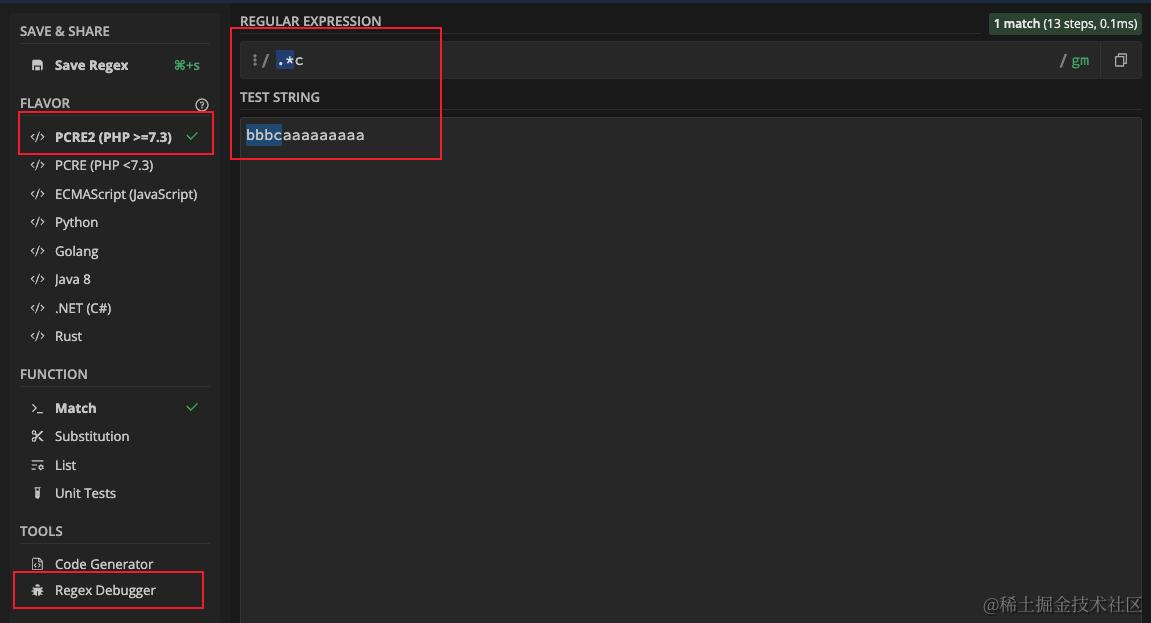Click the code icon beside Rust
This screenshot has height=623, width=1151.
point(37,336)
